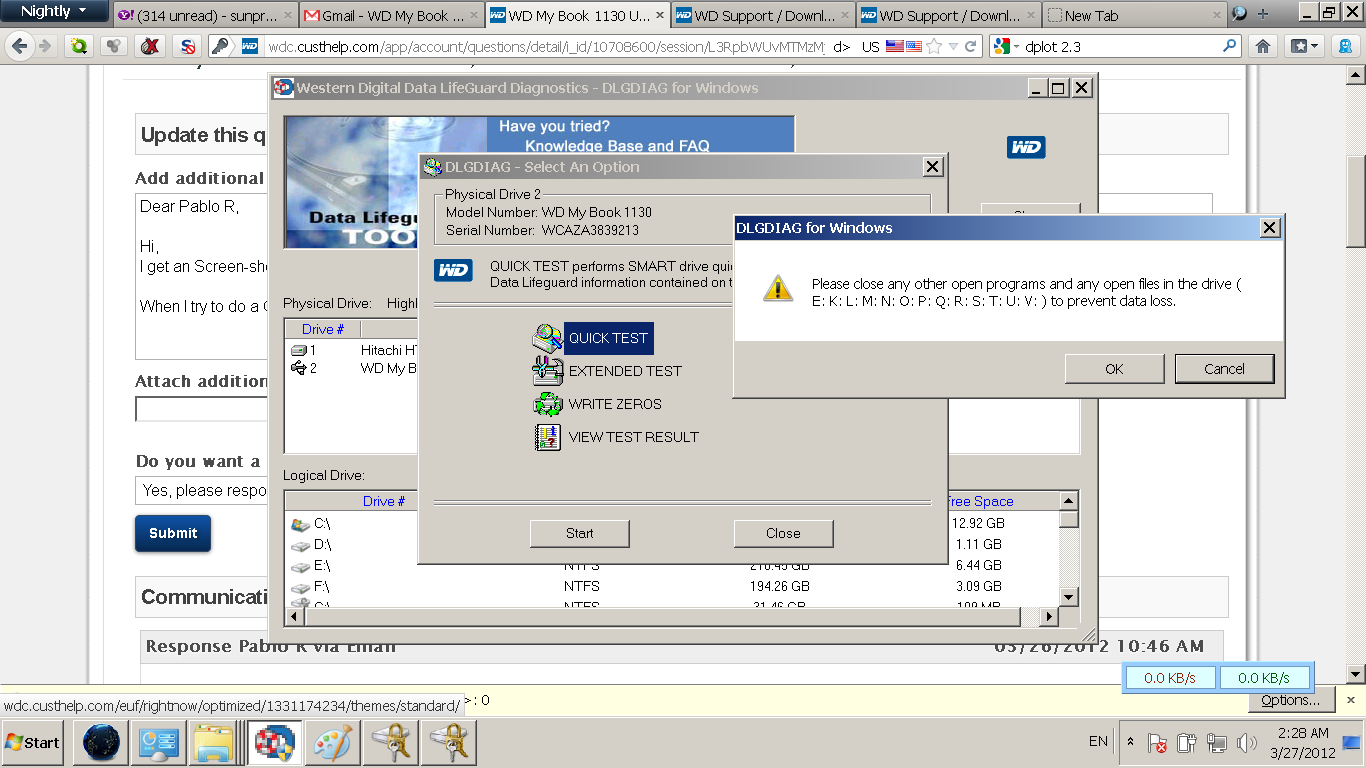This screenshot has width=1366, height=768.
Task: Switch to the second WD Support / Downloads tab
Action: pyautogui.click(x=948, y=15)
